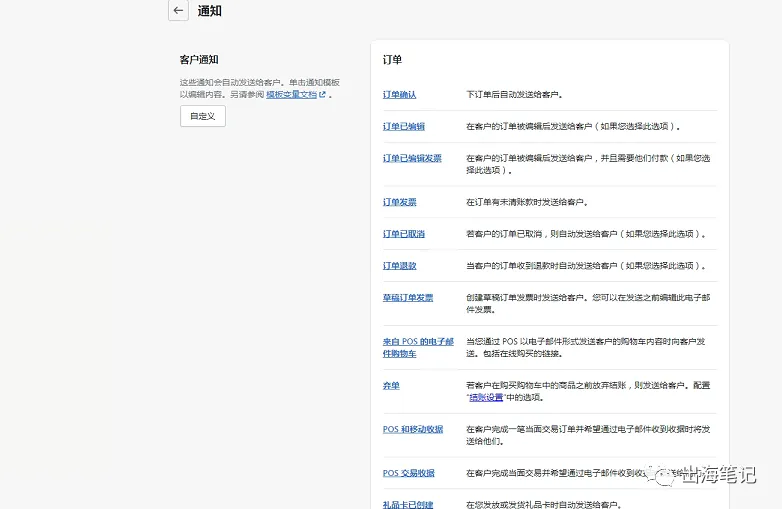Open the 订单确认 notification template
The image size is (782, 509).
pos(399,95)
